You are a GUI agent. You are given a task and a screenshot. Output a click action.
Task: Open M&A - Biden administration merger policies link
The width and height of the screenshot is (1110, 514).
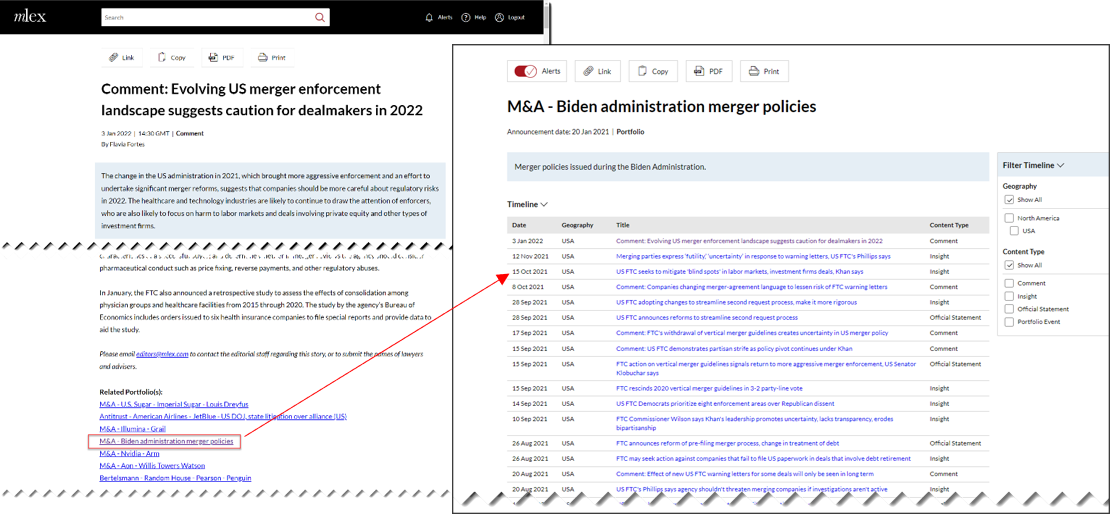click(x=166, y=441)
